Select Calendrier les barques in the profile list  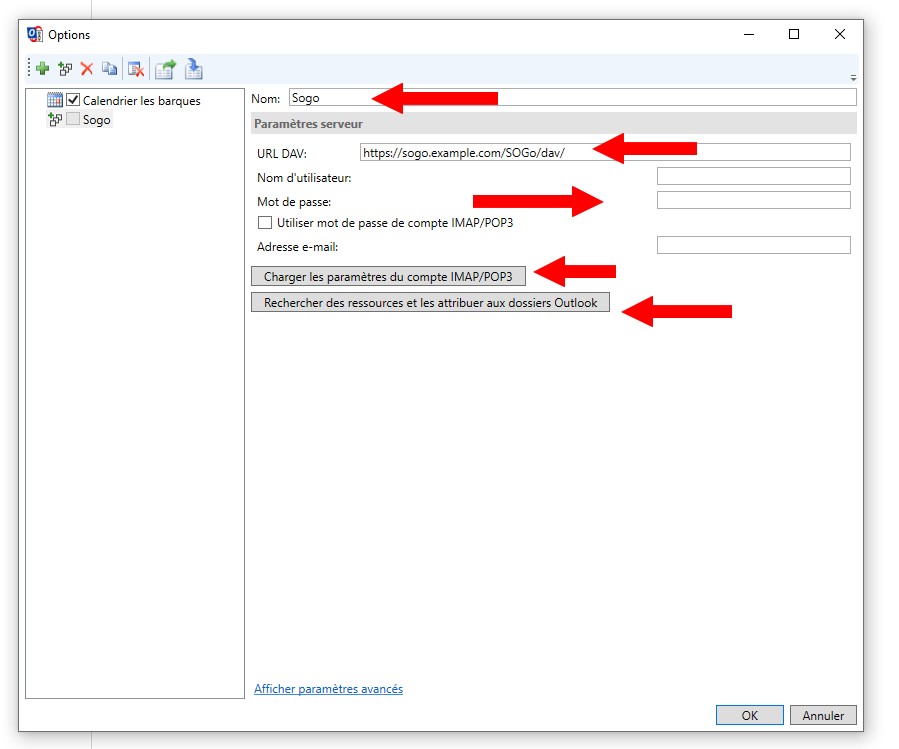click(141, 101)
